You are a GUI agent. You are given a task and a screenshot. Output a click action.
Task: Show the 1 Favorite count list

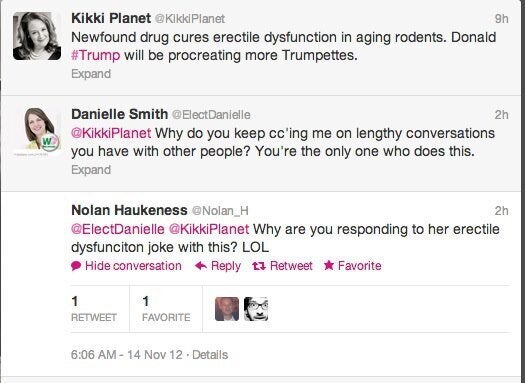coord(166,309)
